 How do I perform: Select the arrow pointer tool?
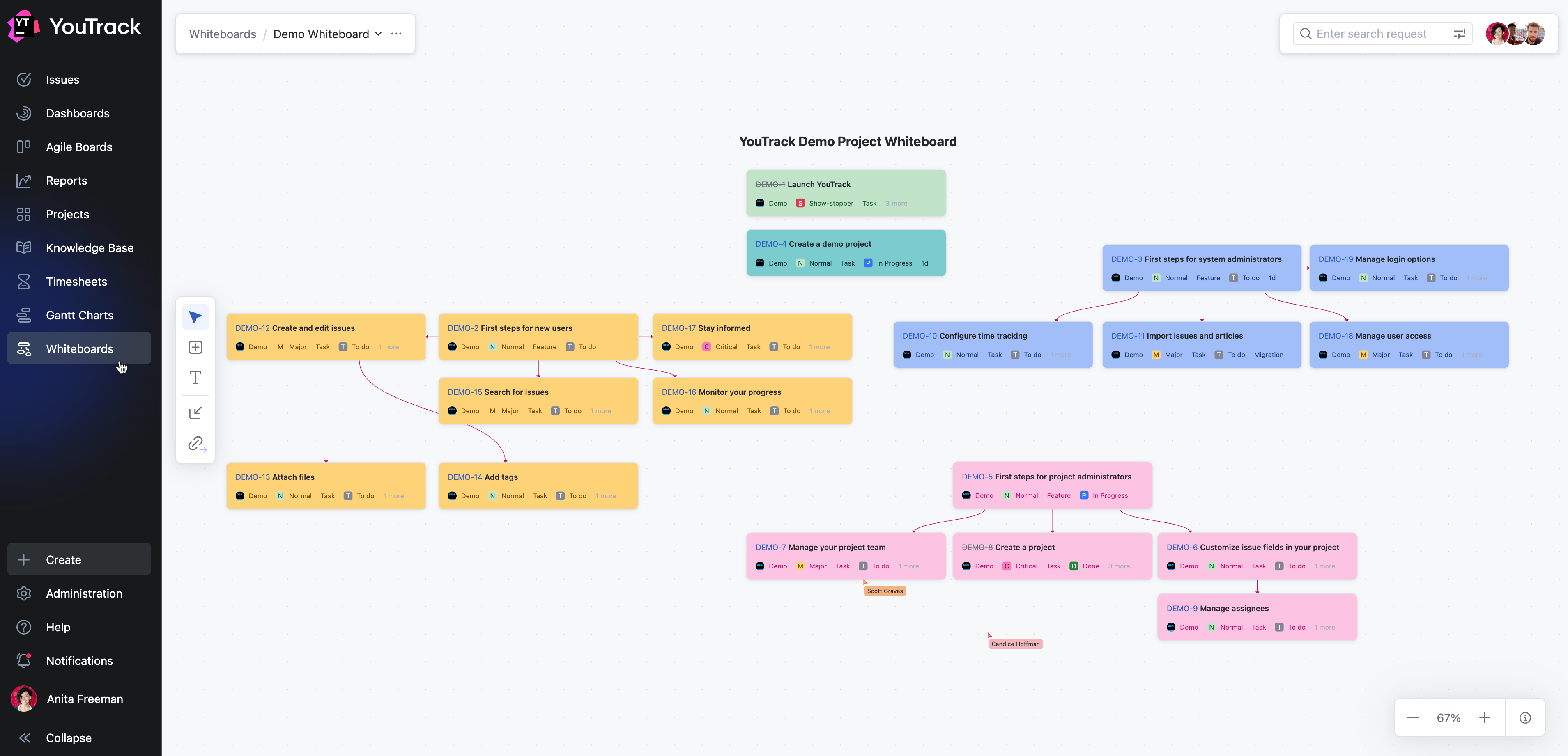pos(195,317)
